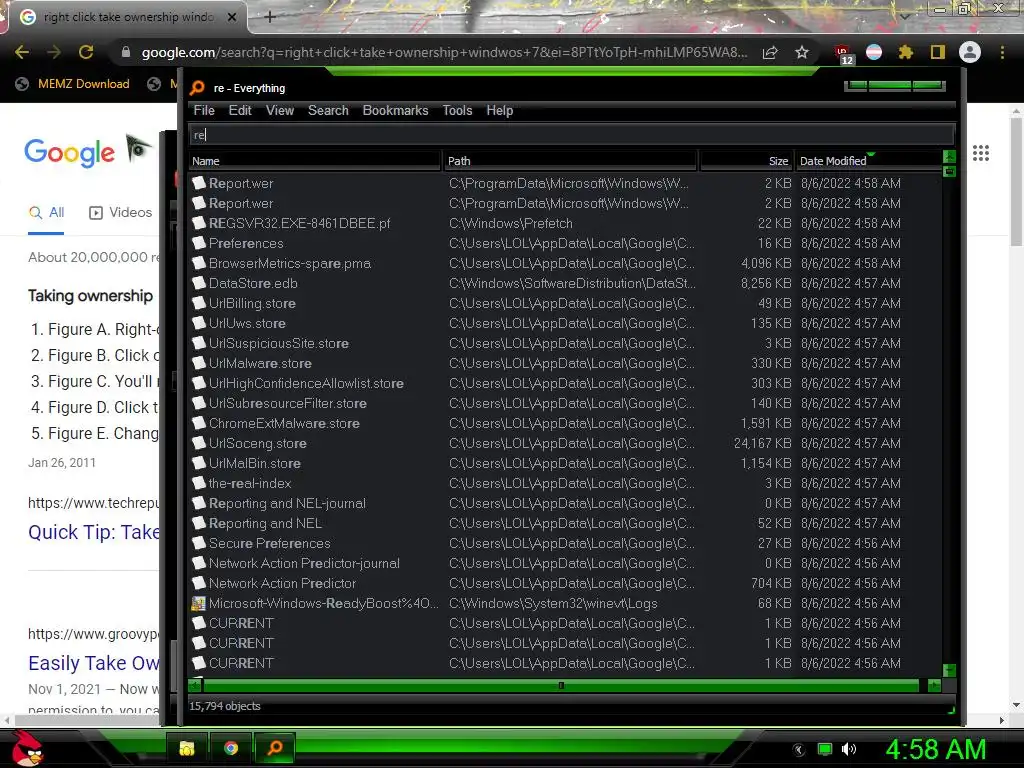Click the Everything magnifier title bar icon
1024x768 pixels.
click(x=197, y=88)
